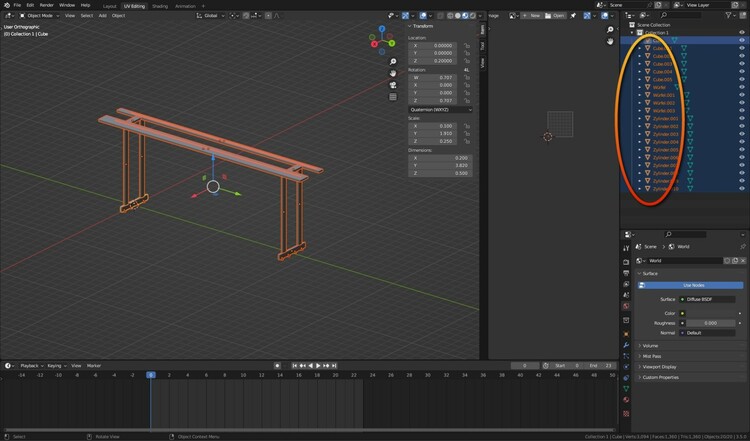The width and height of the screenshot is (750, 441).
Task: Toggle visibility of Würfel.001 in outliner
Action: [741, 95]
